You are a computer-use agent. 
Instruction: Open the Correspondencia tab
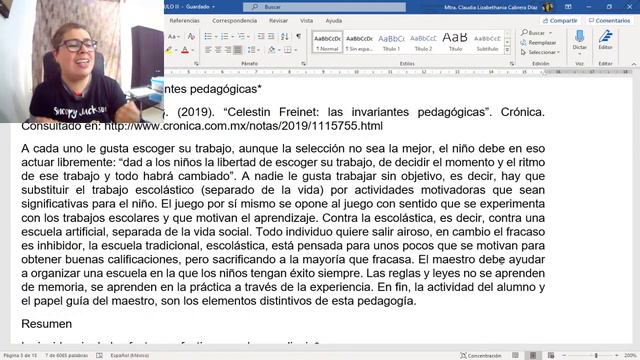point(234,21)
